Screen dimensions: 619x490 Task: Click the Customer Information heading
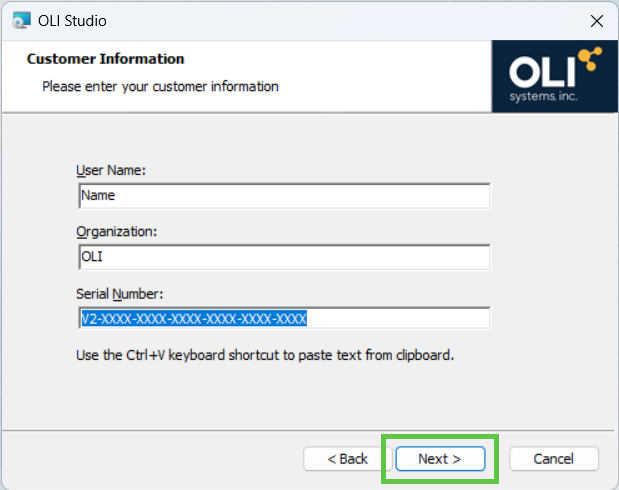(x=105, y=59)
